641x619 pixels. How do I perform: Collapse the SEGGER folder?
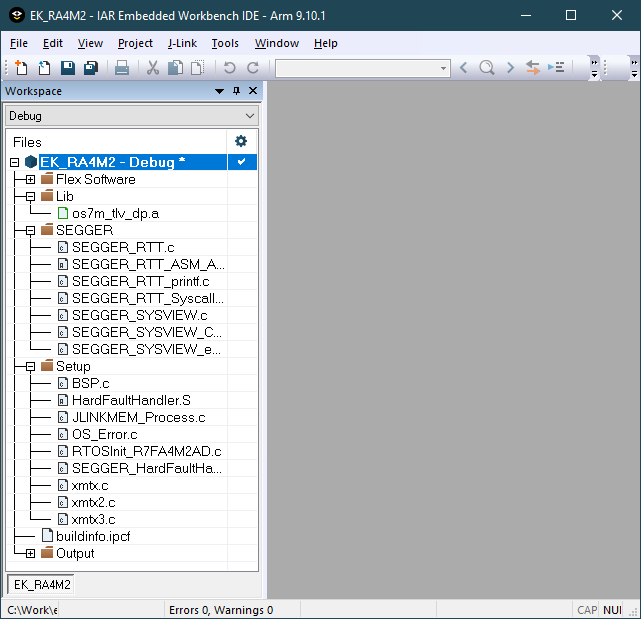[x=31, y=230]
